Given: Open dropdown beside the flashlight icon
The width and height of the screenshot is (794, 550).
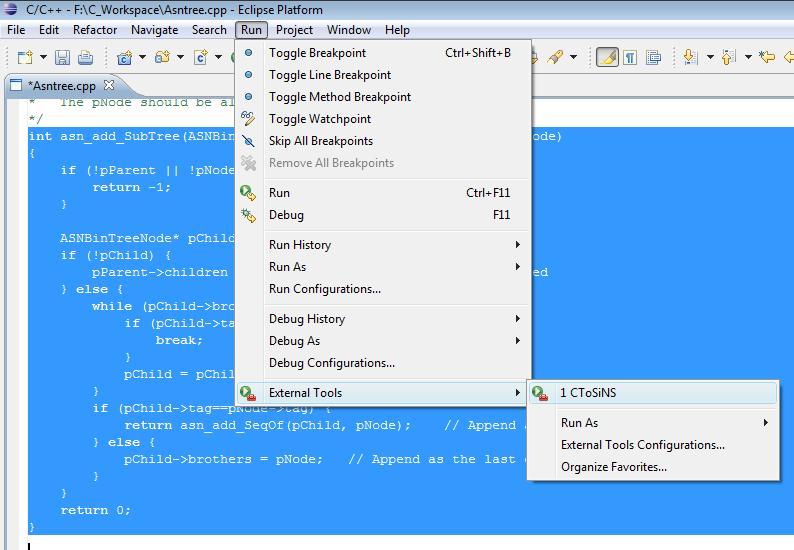Looking at the screenshot, I should click(x=574, y=57).
